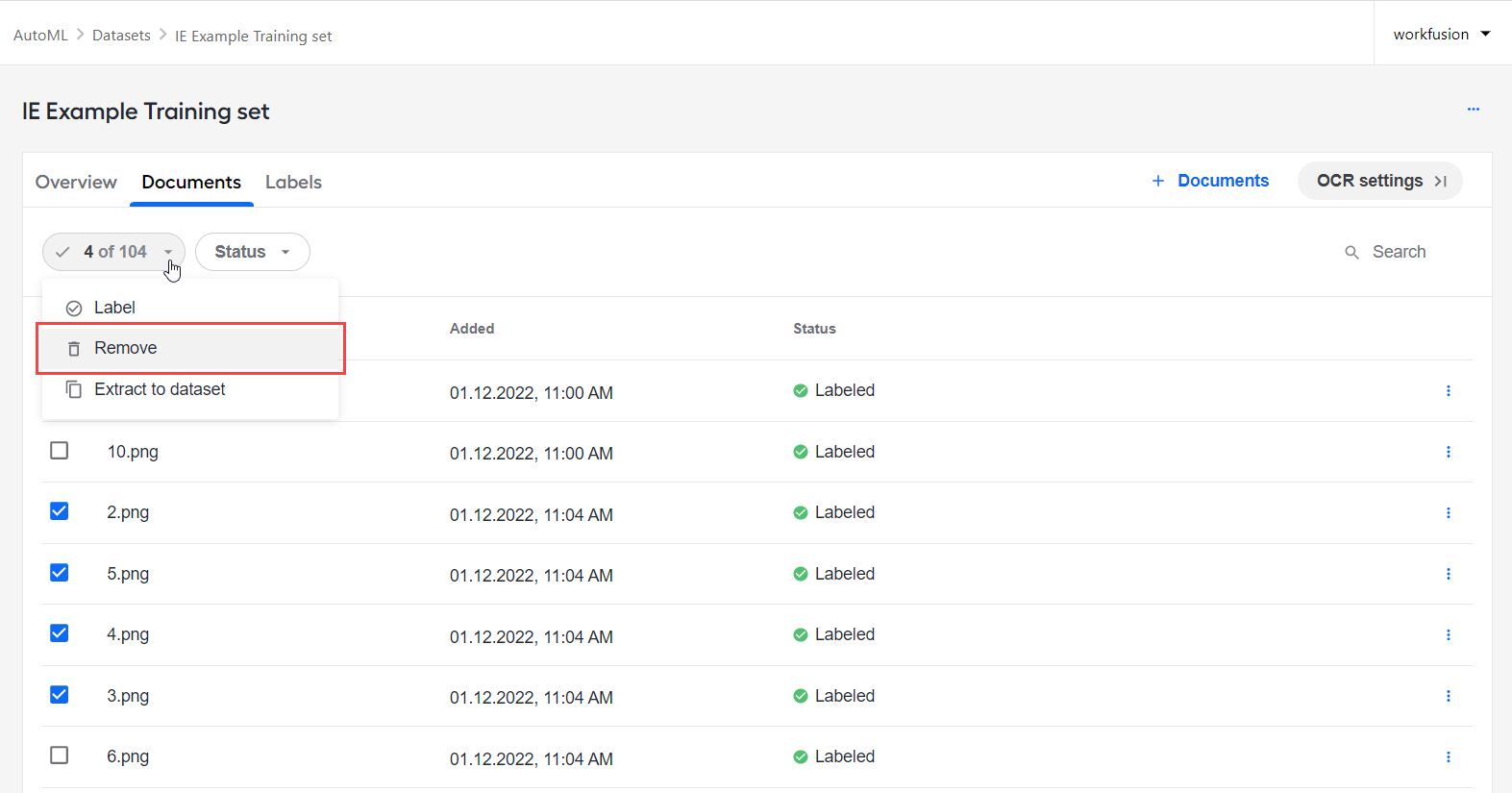1512x793 pixels.
Task: Click file name 4.png
Action: pos(128,634)
